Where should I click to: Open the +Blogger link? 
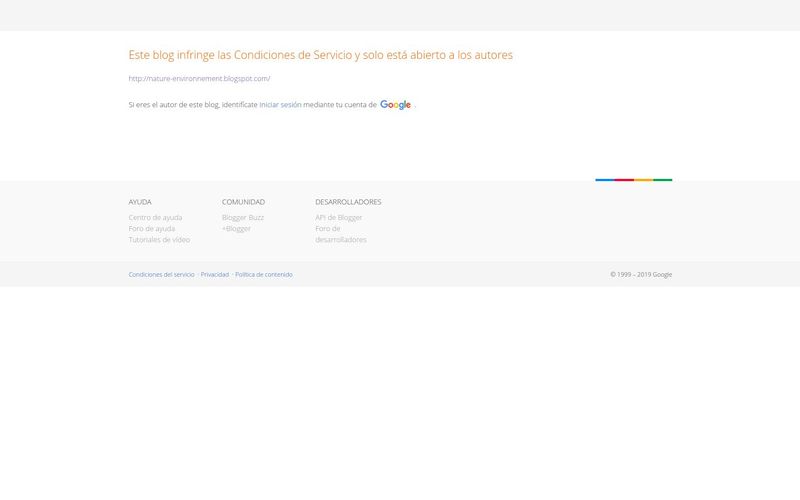[x=236, y=229]
